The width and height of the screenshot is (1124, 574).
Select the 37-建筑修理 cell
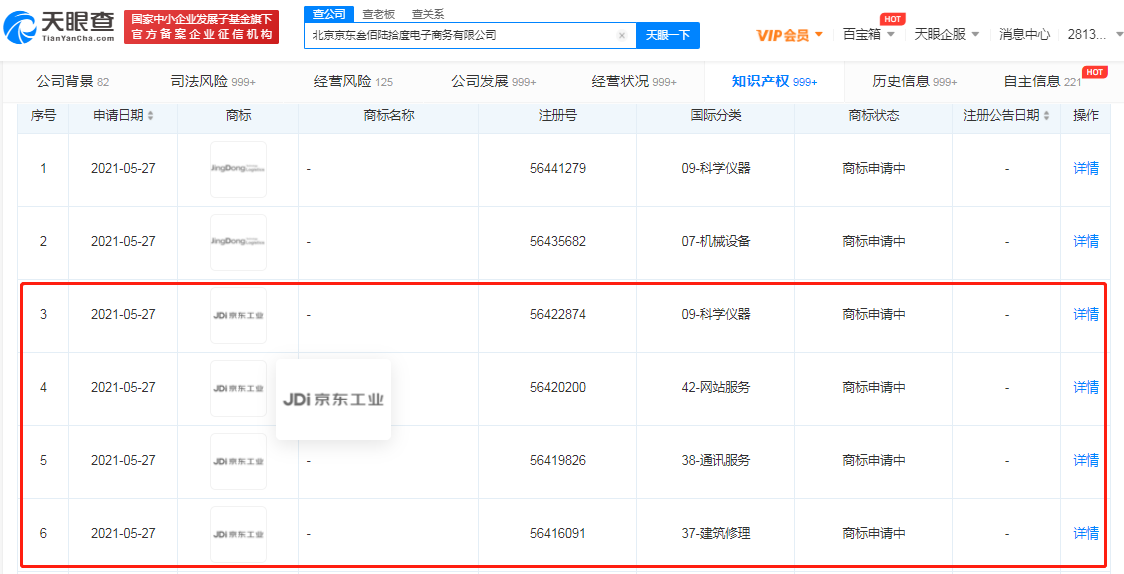[715, 535]
